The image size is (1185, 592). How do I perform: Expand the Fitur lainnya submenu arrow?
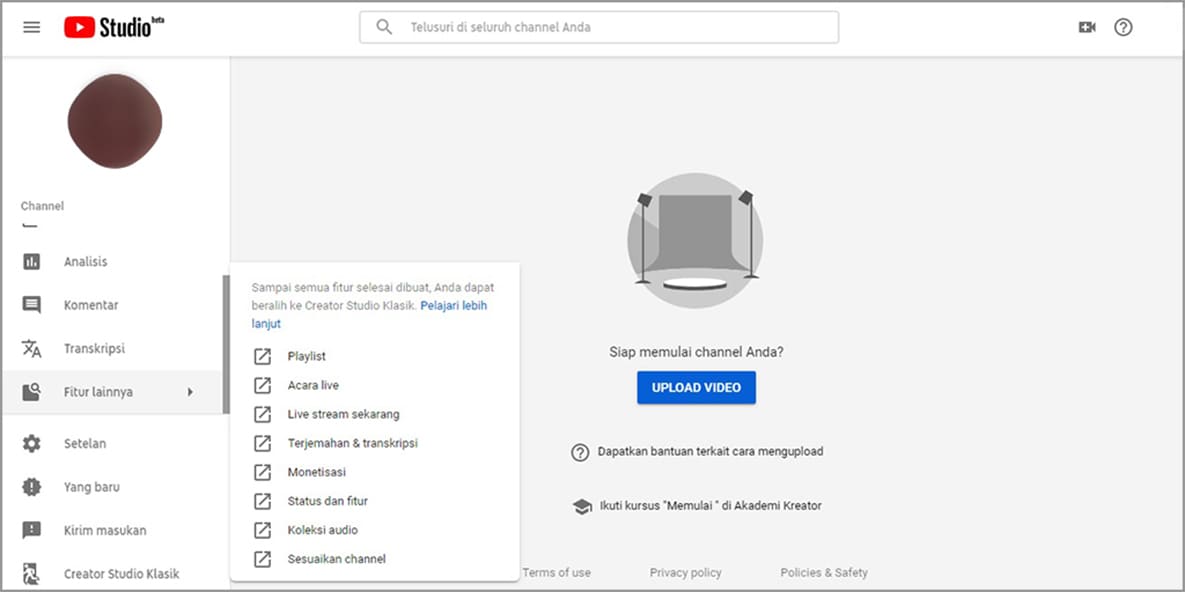click(190, 392)
